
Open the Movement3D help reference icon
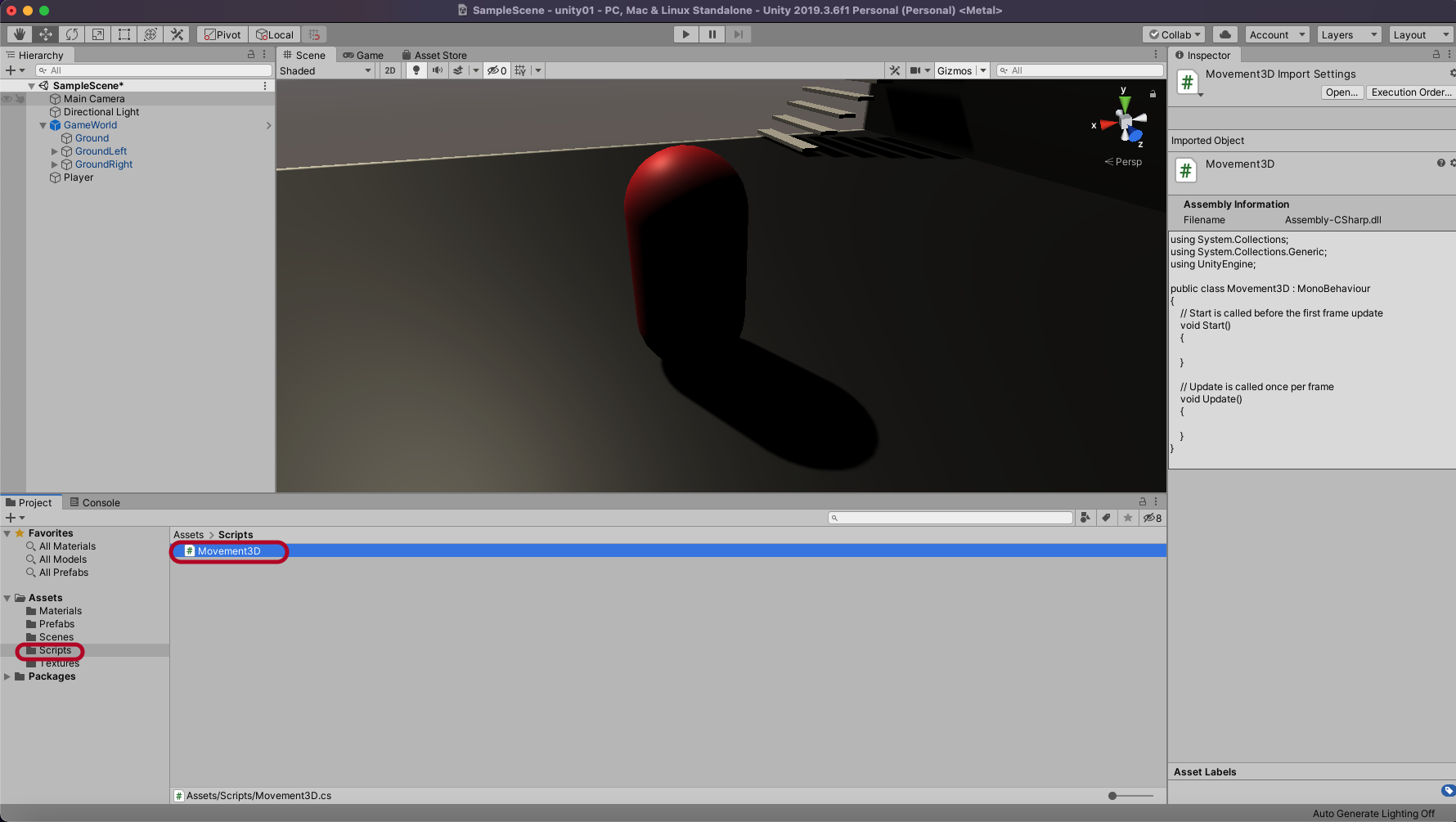[1441, 163]
